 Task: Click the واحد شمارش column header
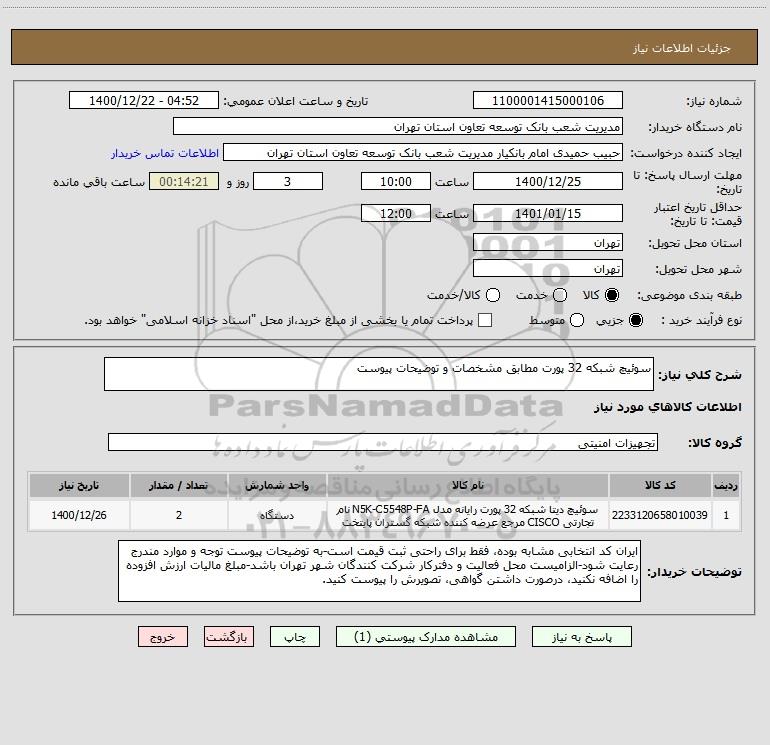[x=277, y=486]
